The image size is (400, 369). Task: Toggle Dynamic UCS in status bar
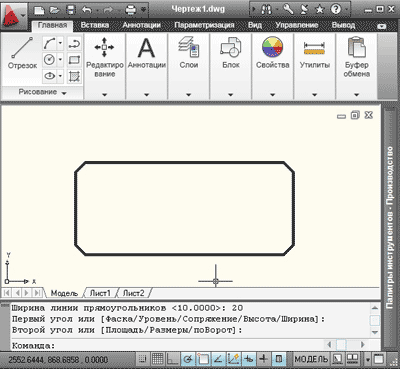(x=234, y=359)
